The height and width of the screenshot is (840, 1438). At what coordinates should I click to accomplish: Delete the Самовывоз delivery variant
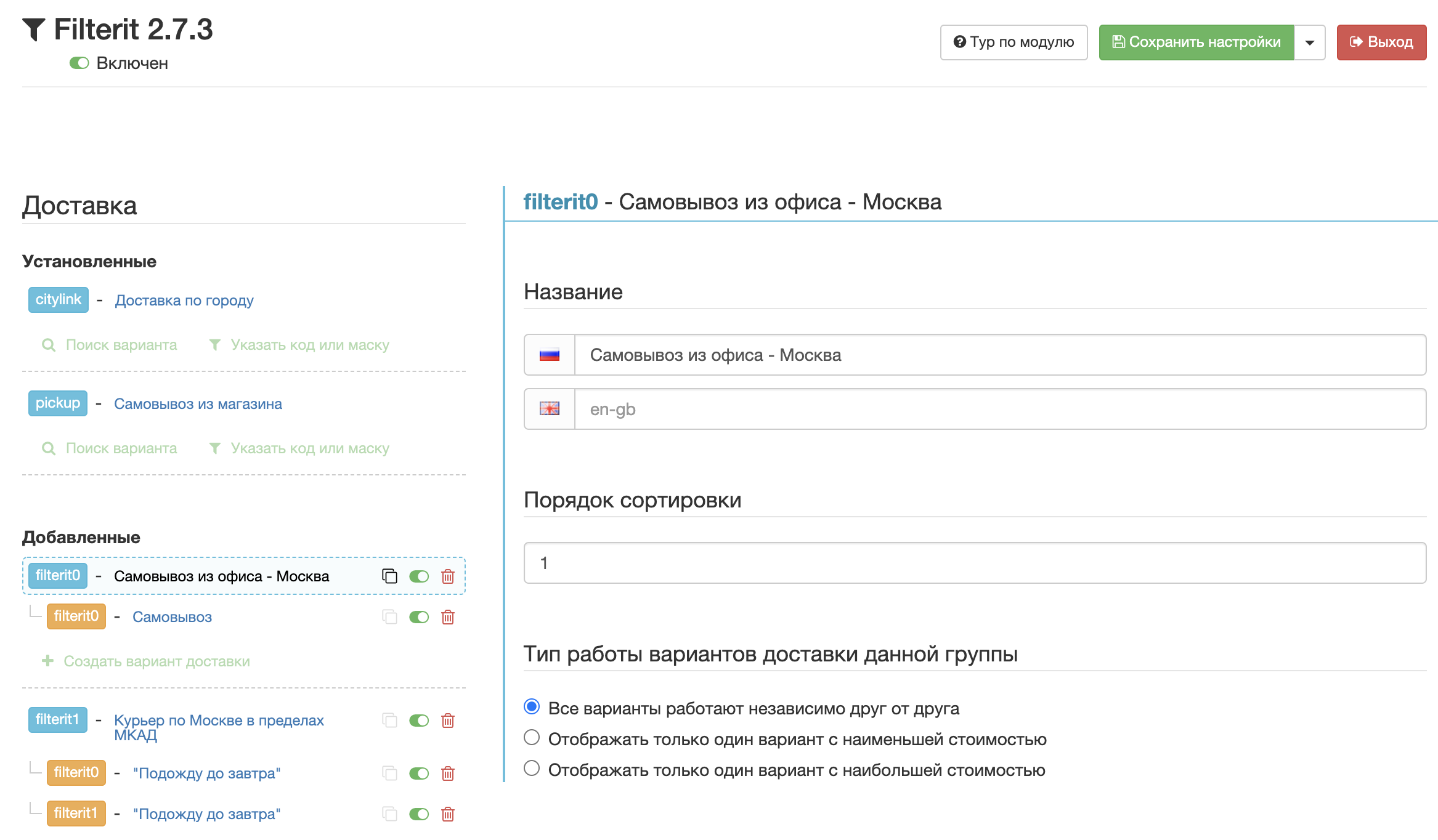(x=448, y=616)
